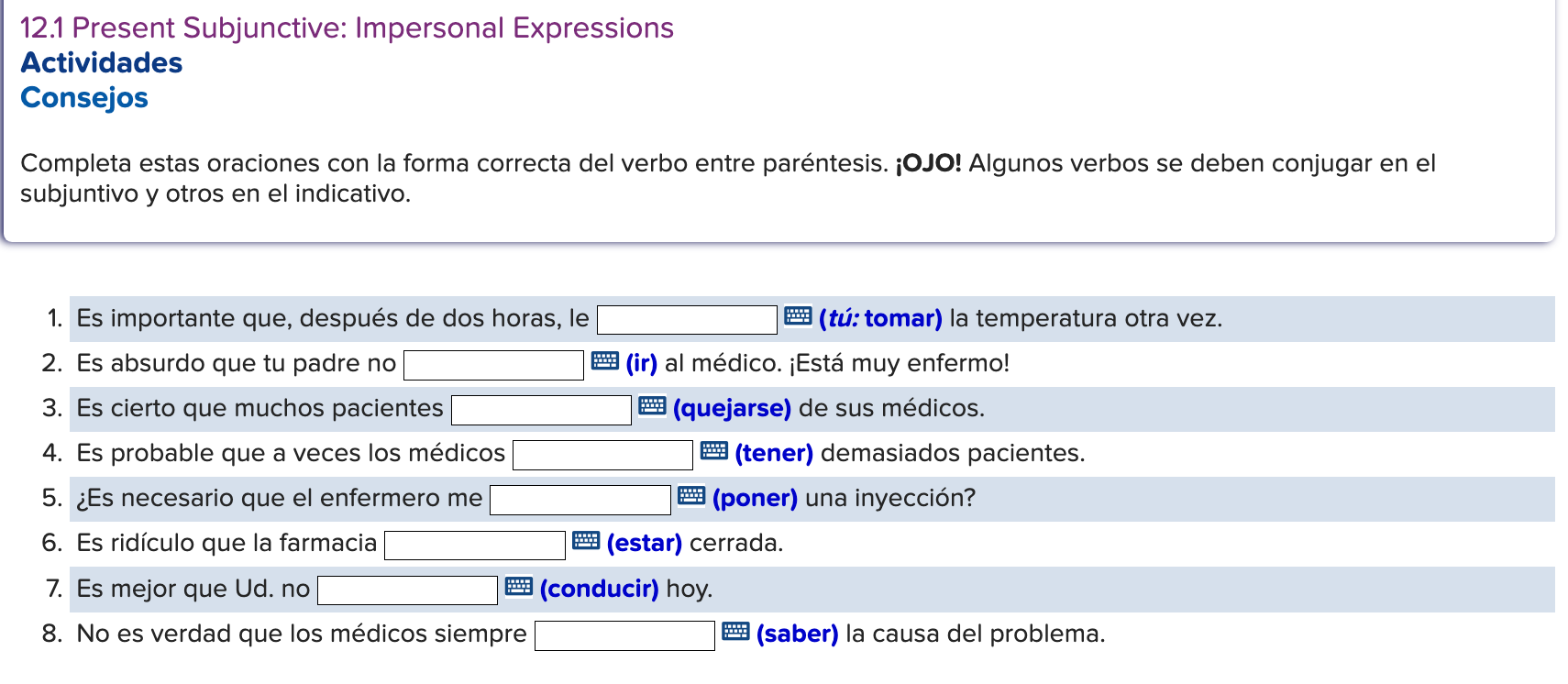Click the blank after 'el enfermero me'
This screenshot has width=1568, height=684.
pos(580,497)
